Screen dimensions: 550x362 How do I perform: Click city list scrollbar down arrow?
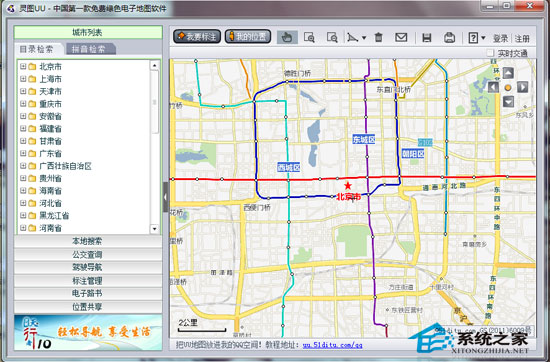154,229
